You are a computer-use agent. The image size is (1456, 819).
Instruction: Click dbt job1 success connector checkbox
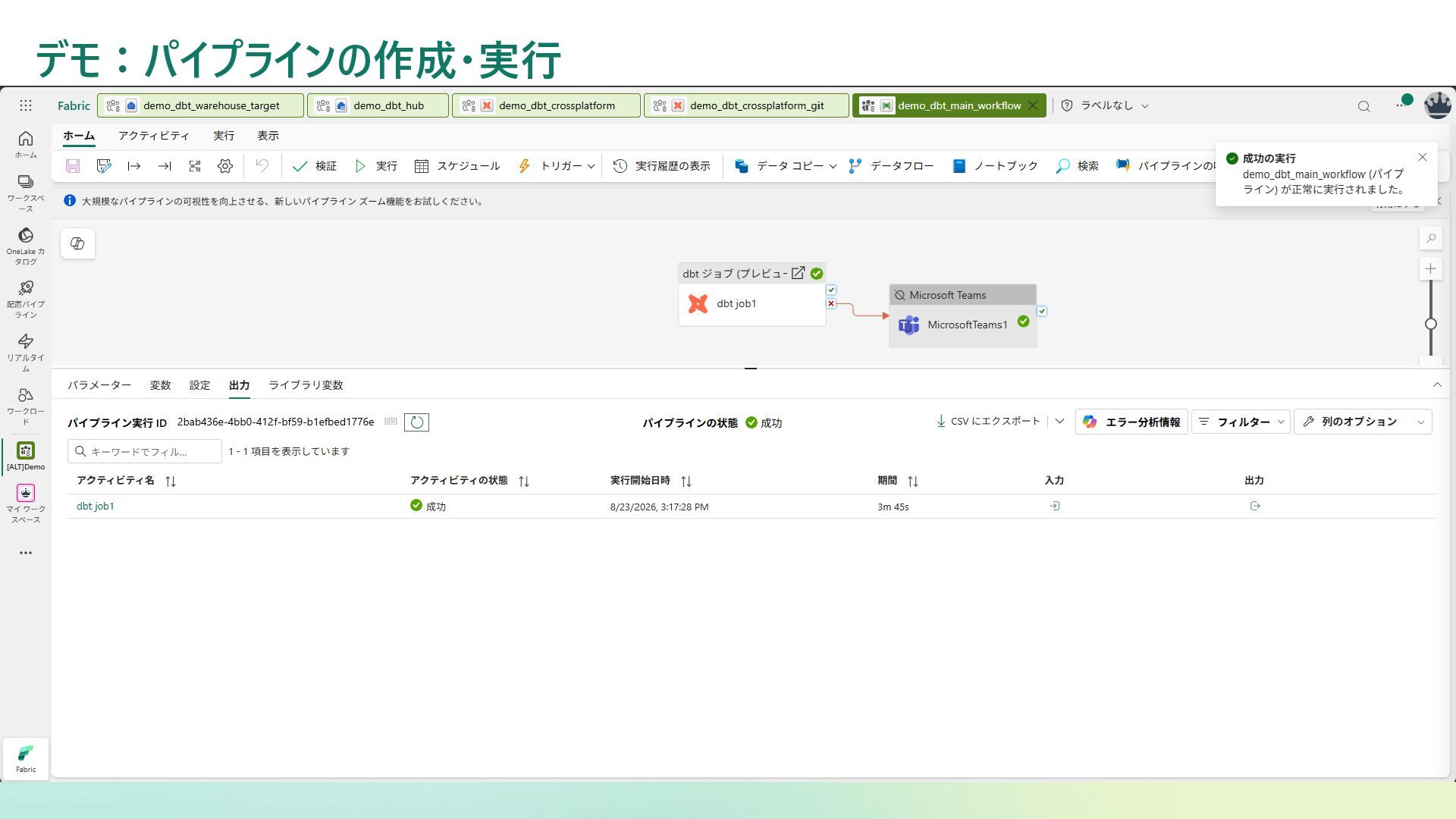tap(831, 290)
